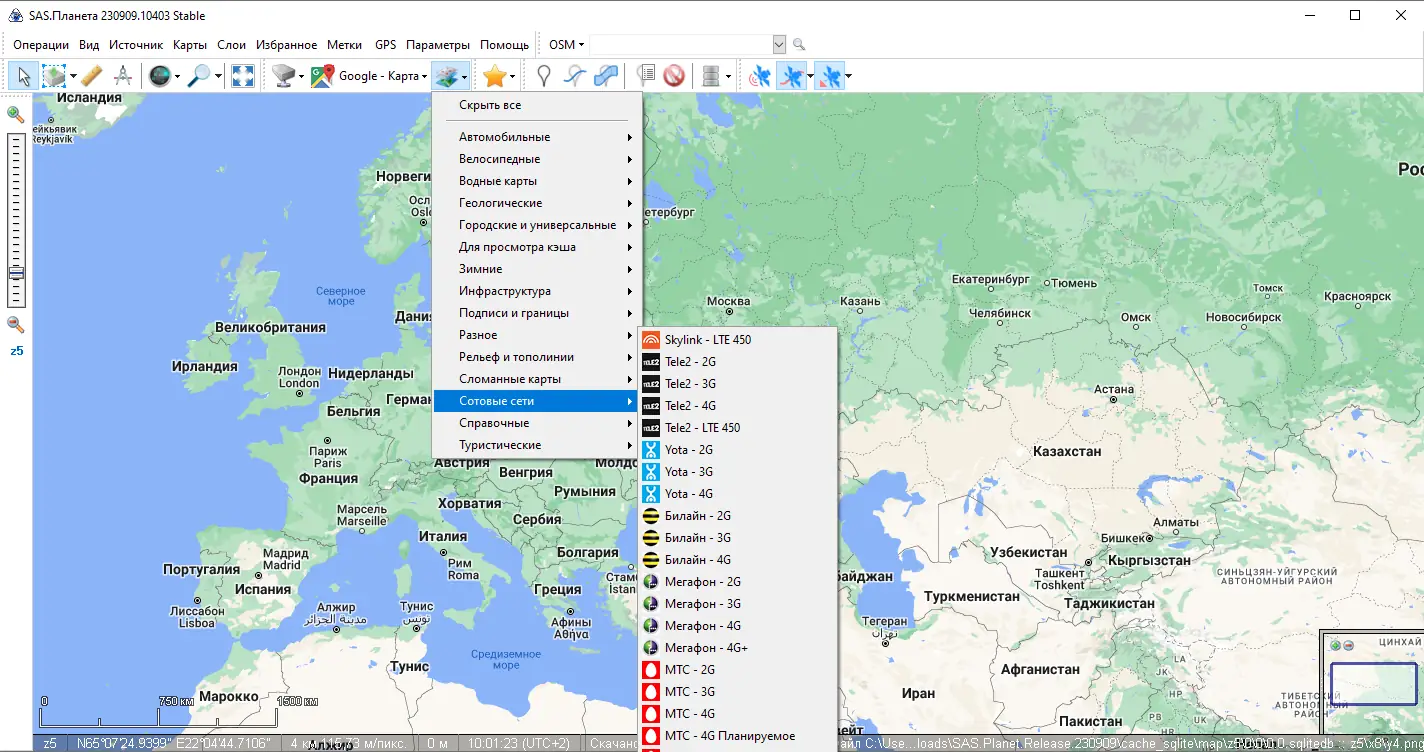Image resolution: width=1424 pixels, height=752 pixels.
Task: Open the Вид menu
Action: 89,45
